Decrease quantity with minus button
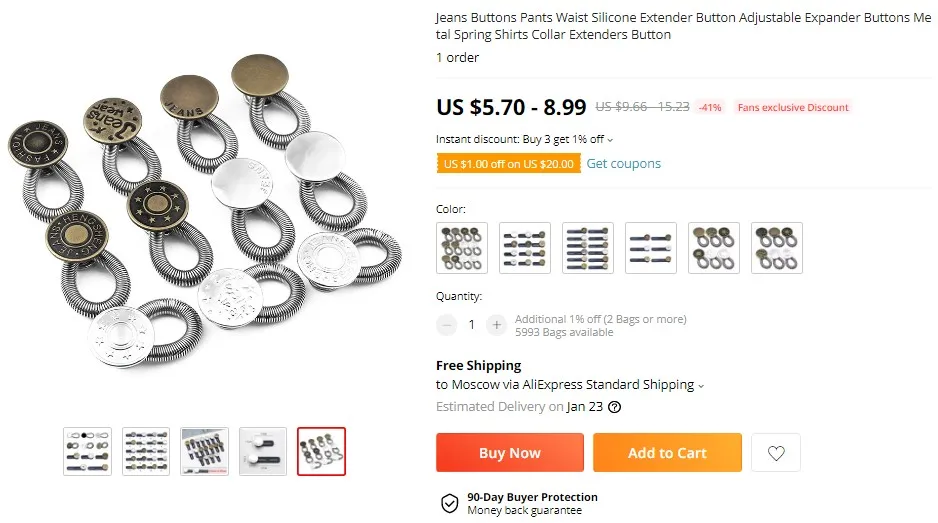Screen dimensions: 938x523 pos(446,325)
